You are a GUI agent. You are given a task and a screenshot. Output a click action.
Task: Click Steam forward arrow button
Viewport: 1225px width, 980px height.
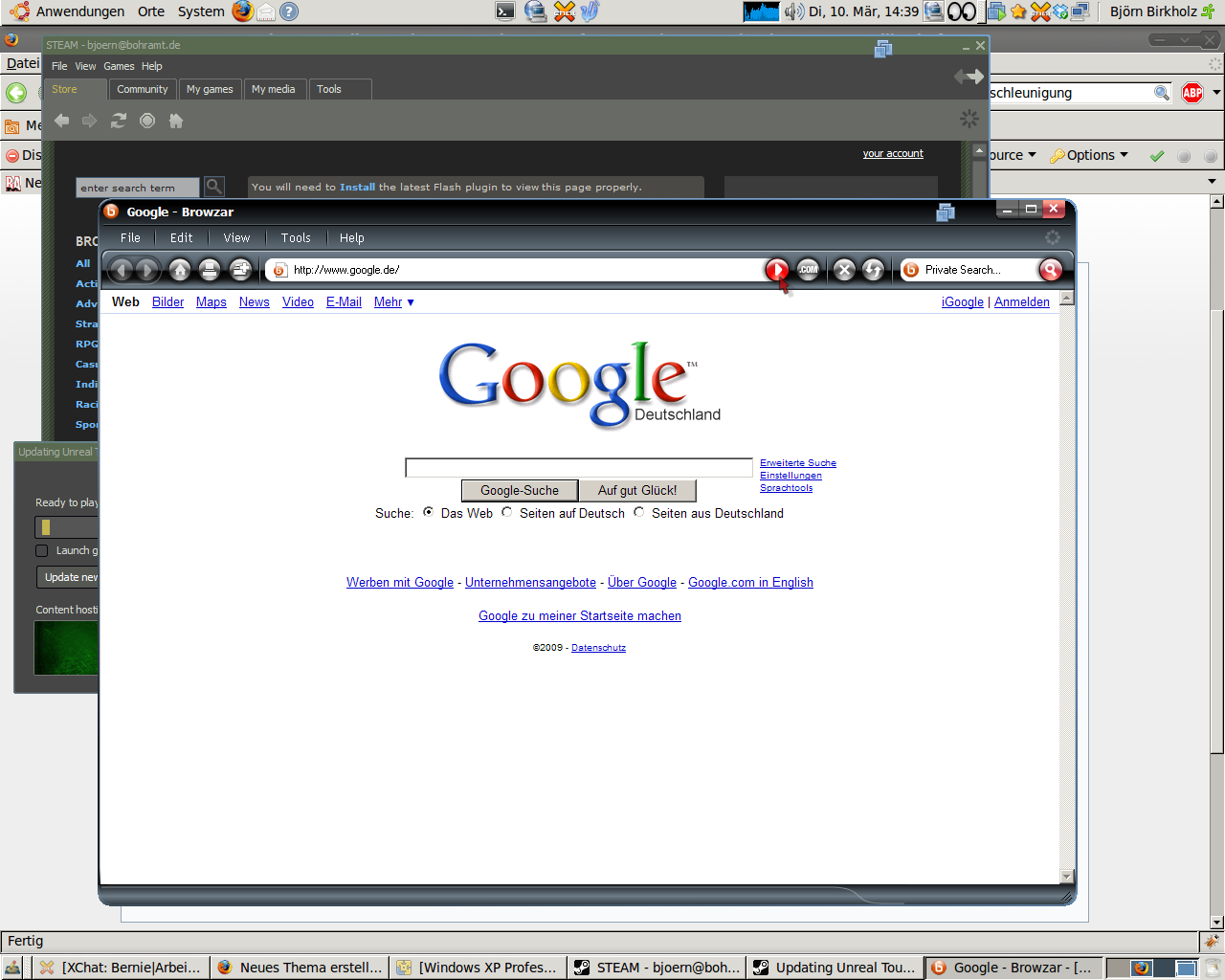pos(90,121)
